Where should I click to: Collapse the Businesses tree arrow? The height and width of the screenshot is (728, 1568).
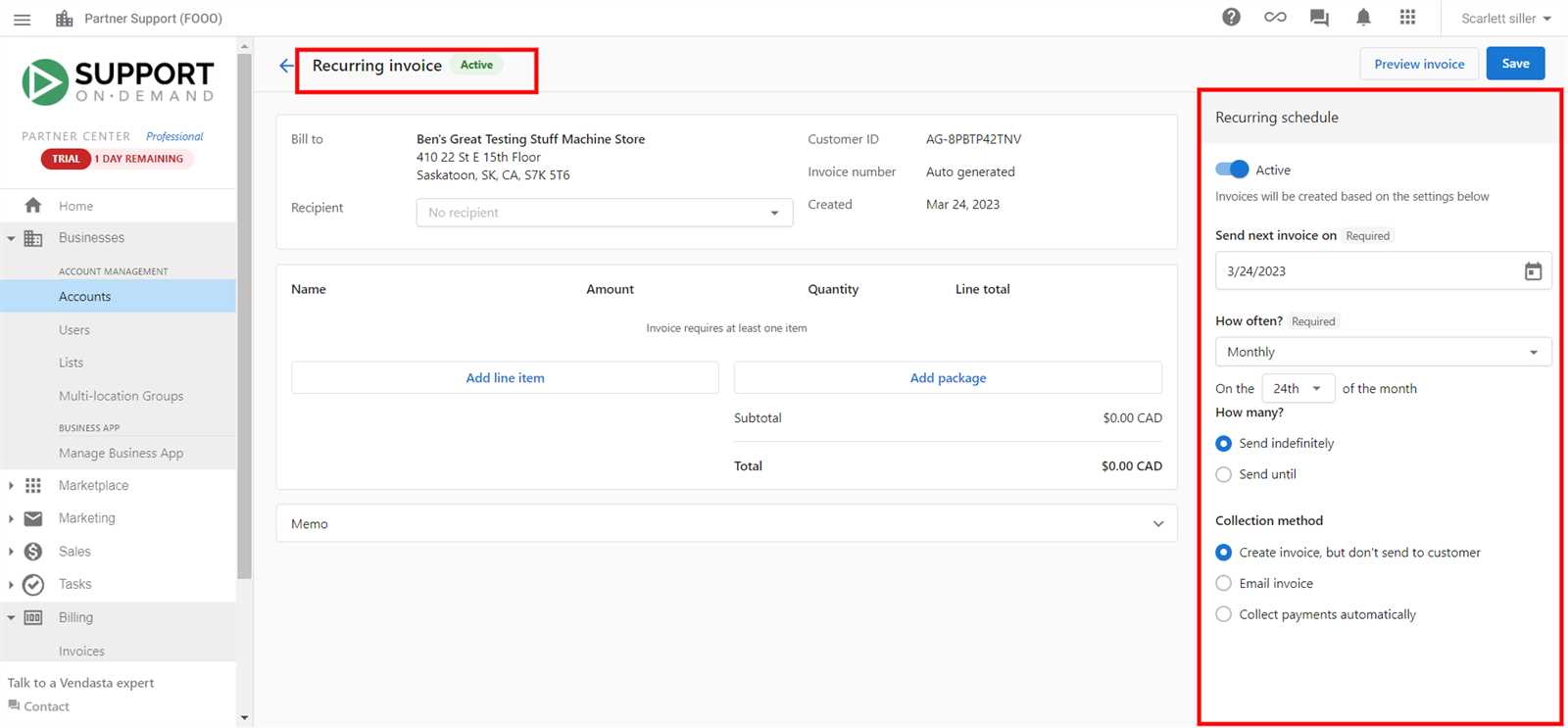(x=11, y=238)
